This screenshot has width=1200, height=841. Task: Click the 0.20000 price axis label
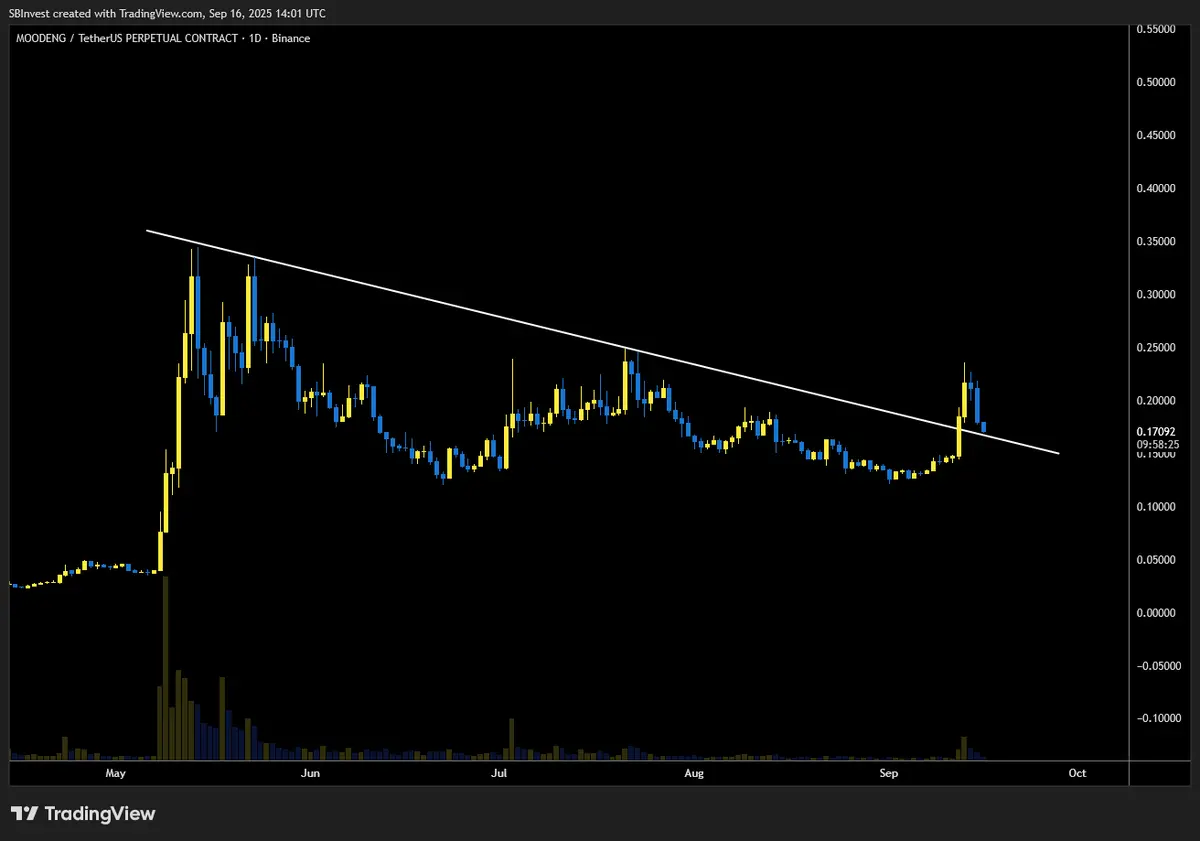pyautogui.click(x=1157, y=401)
